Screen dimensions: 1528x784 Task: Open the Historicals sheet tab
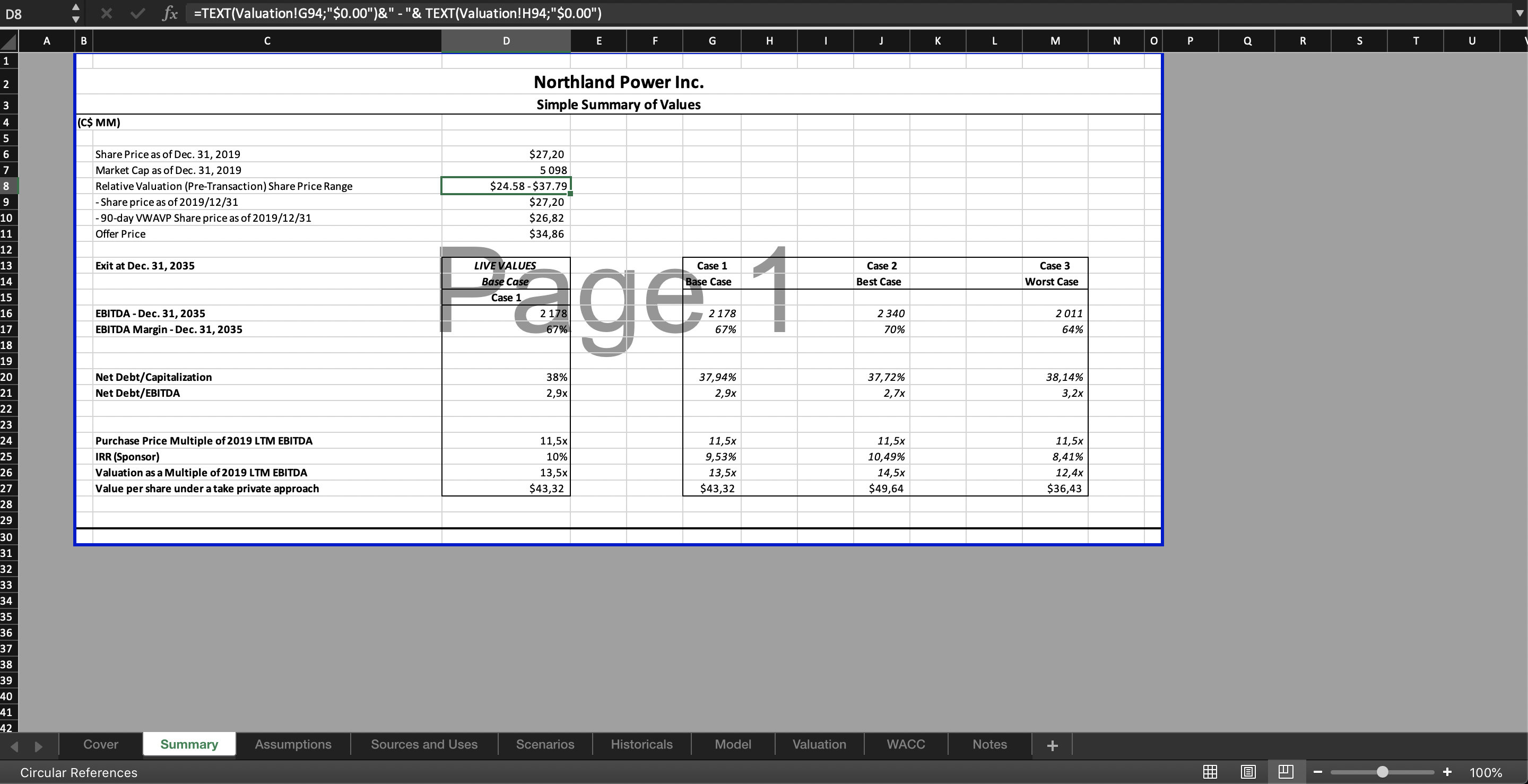click(x=642, y=744)
